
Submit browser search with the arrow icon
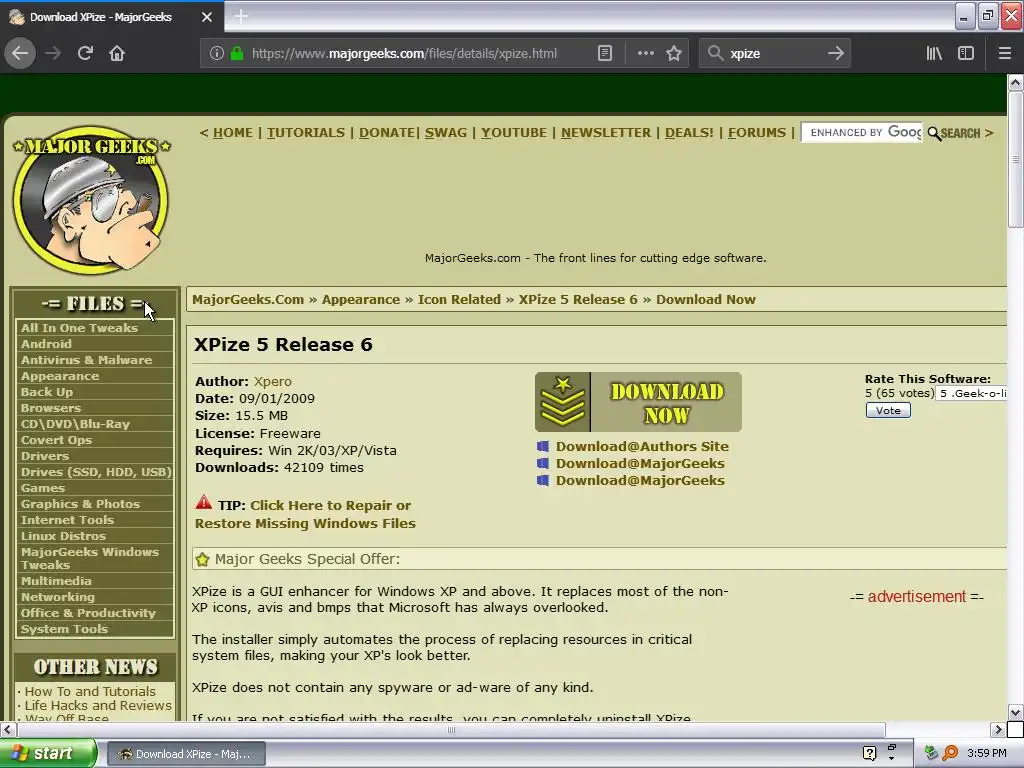(x=835, y=53)
